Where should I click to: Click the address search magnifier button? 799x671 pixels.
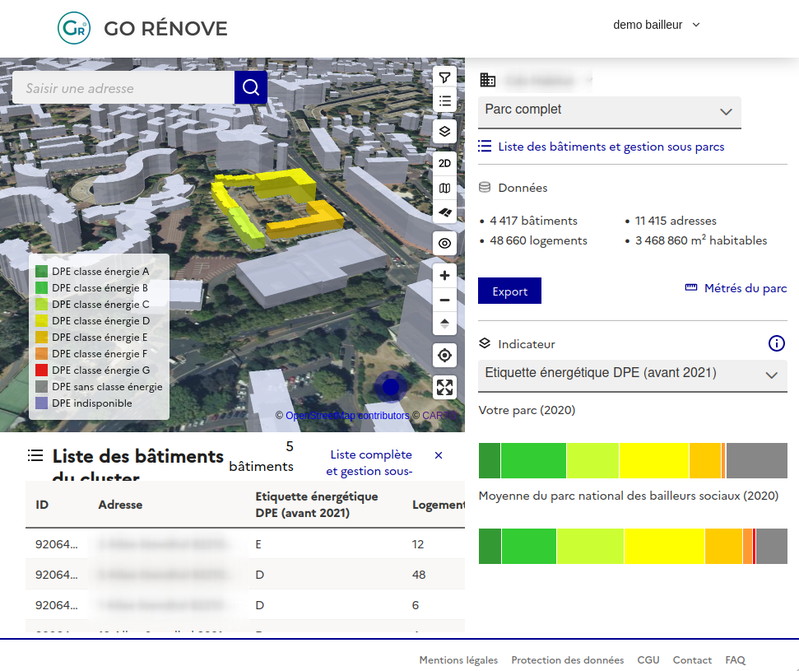[251, 88]
